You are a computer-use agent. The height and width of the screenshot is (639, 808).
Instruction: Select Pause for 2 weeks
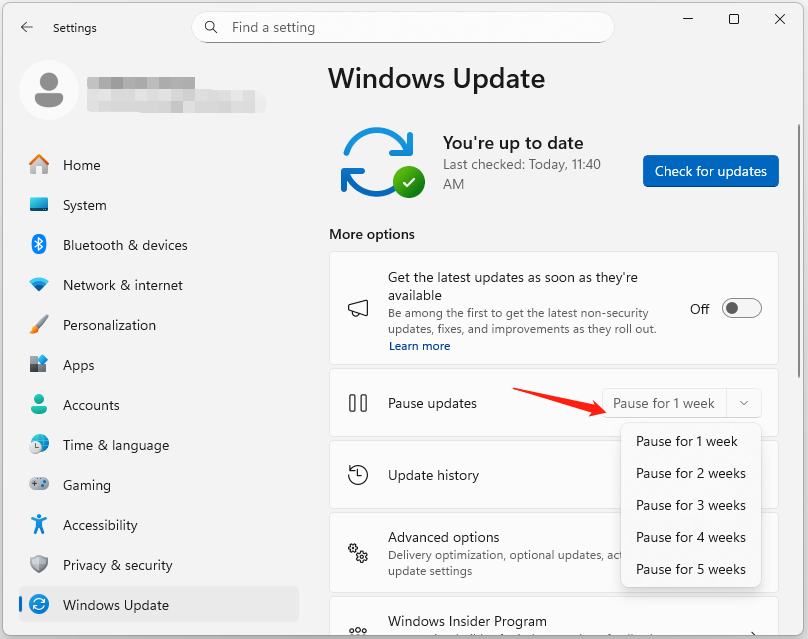691,473
